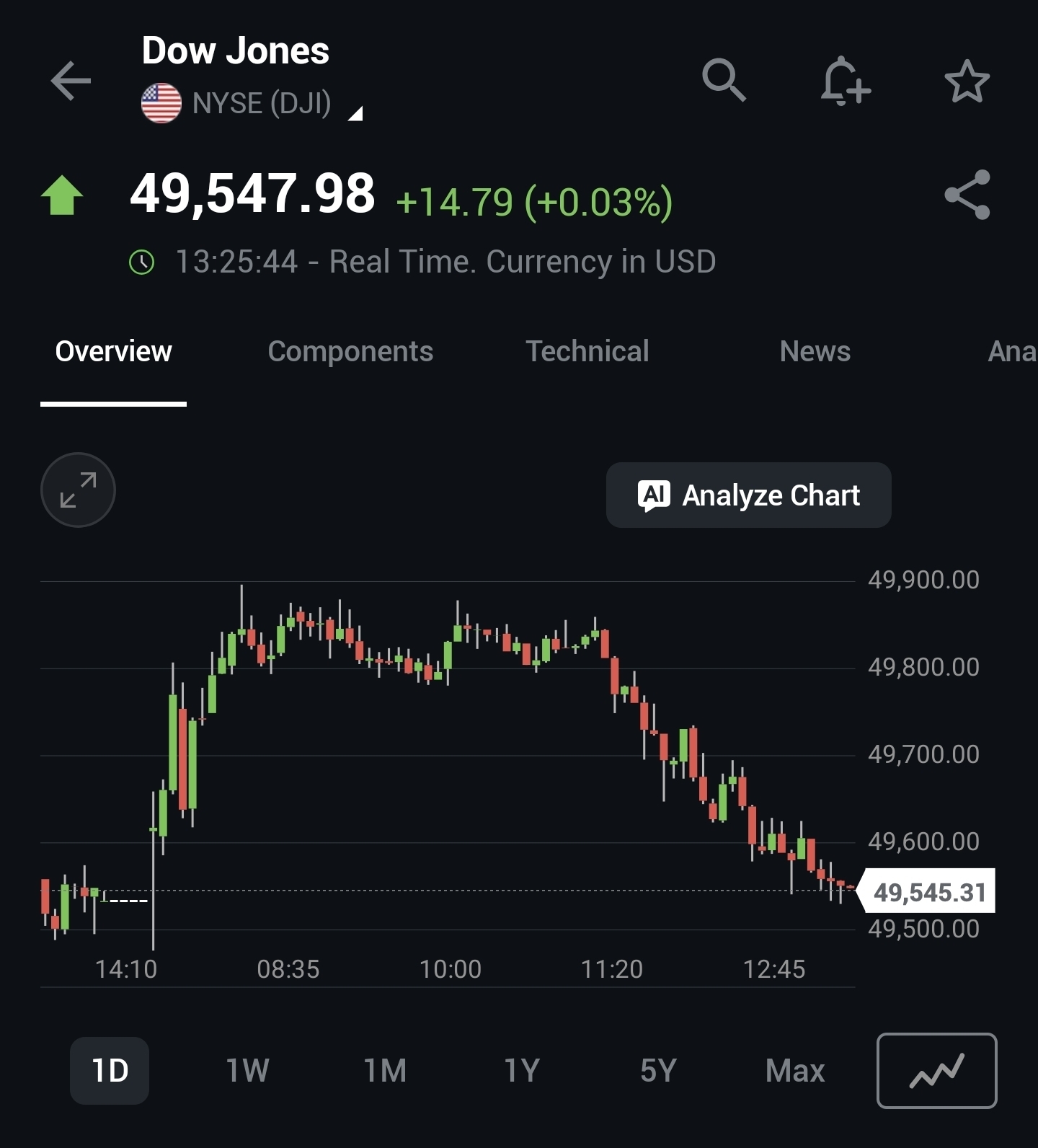Open chart type line icon button
The height and width of the screenshot is (1148, 1038).
pos(936,1071)
